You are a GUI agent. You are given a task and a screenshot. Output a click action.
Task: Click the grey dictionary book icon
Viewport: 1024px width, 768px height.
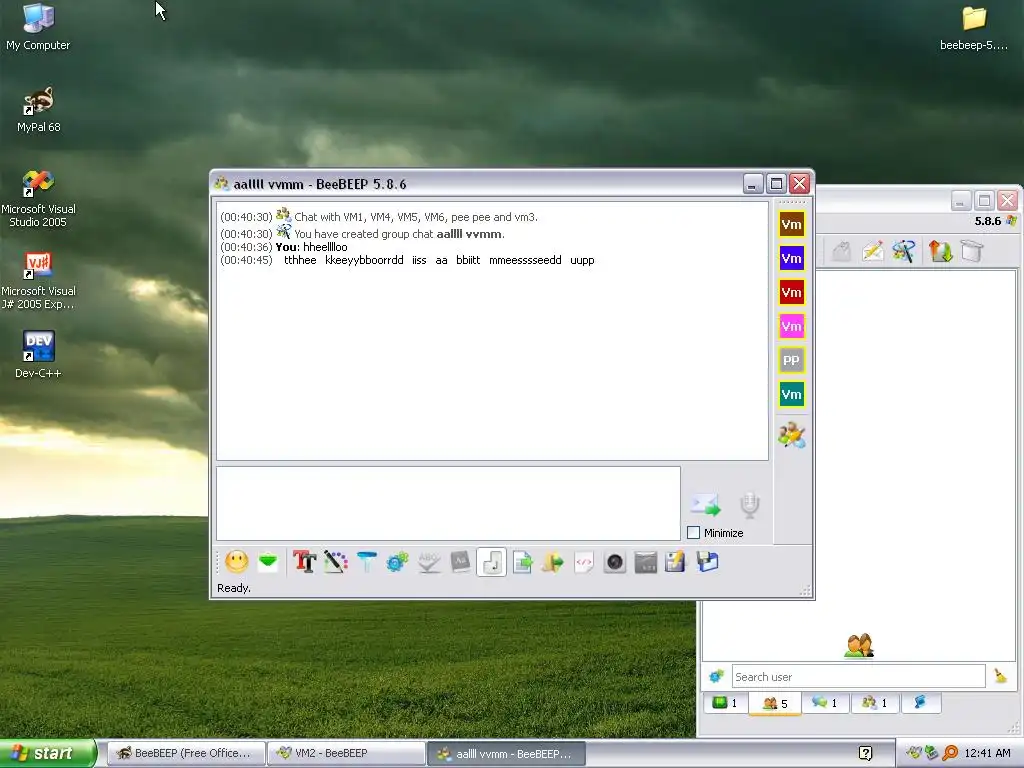click(460, 562)
